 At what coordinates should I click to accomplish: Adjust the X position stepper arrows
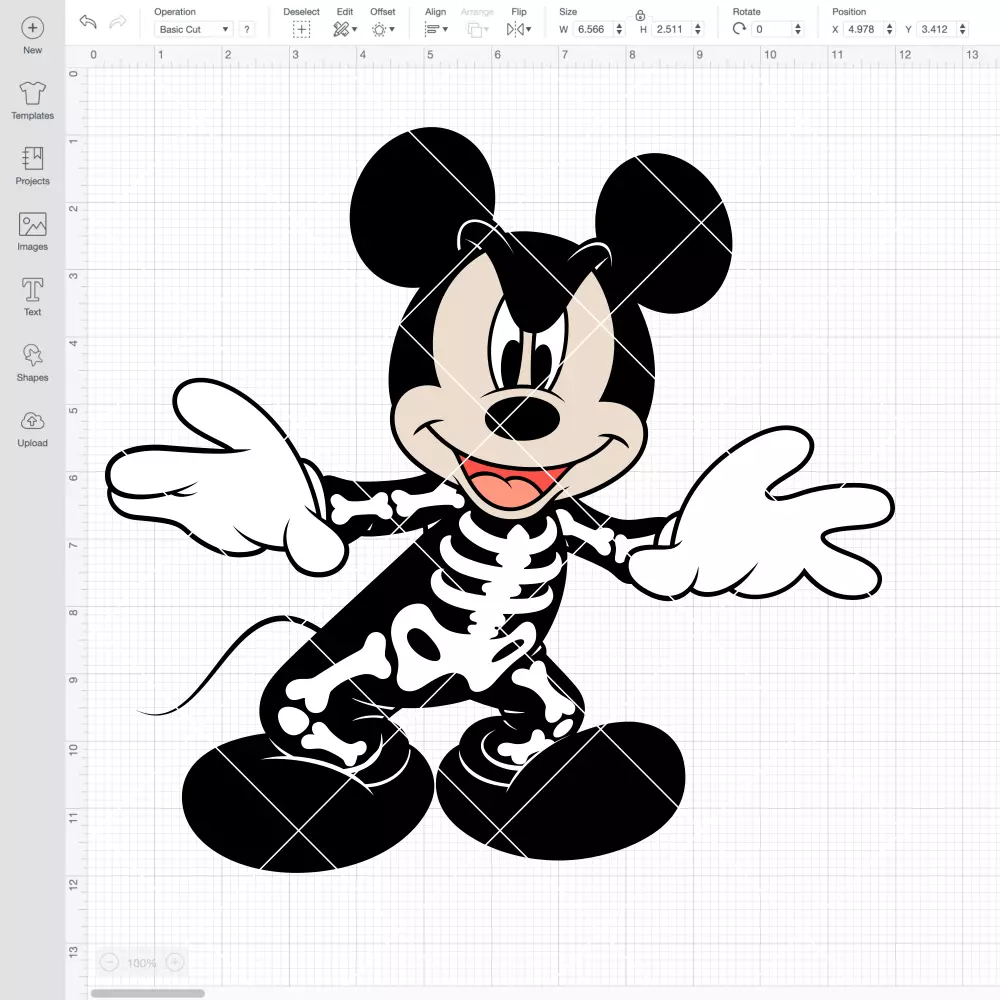[890, 29]
